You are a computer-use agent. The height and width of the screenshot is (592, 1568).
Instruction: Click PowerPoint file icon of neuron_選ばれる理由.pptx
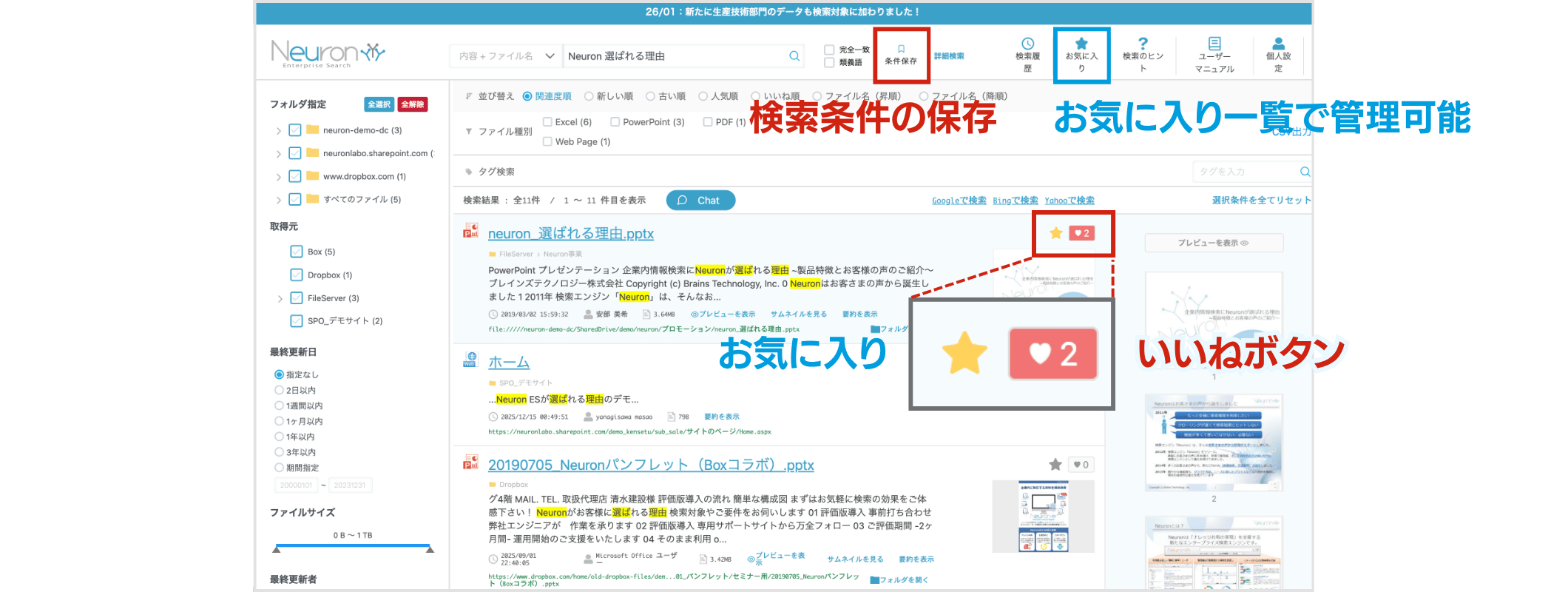[x=470, y=231]
